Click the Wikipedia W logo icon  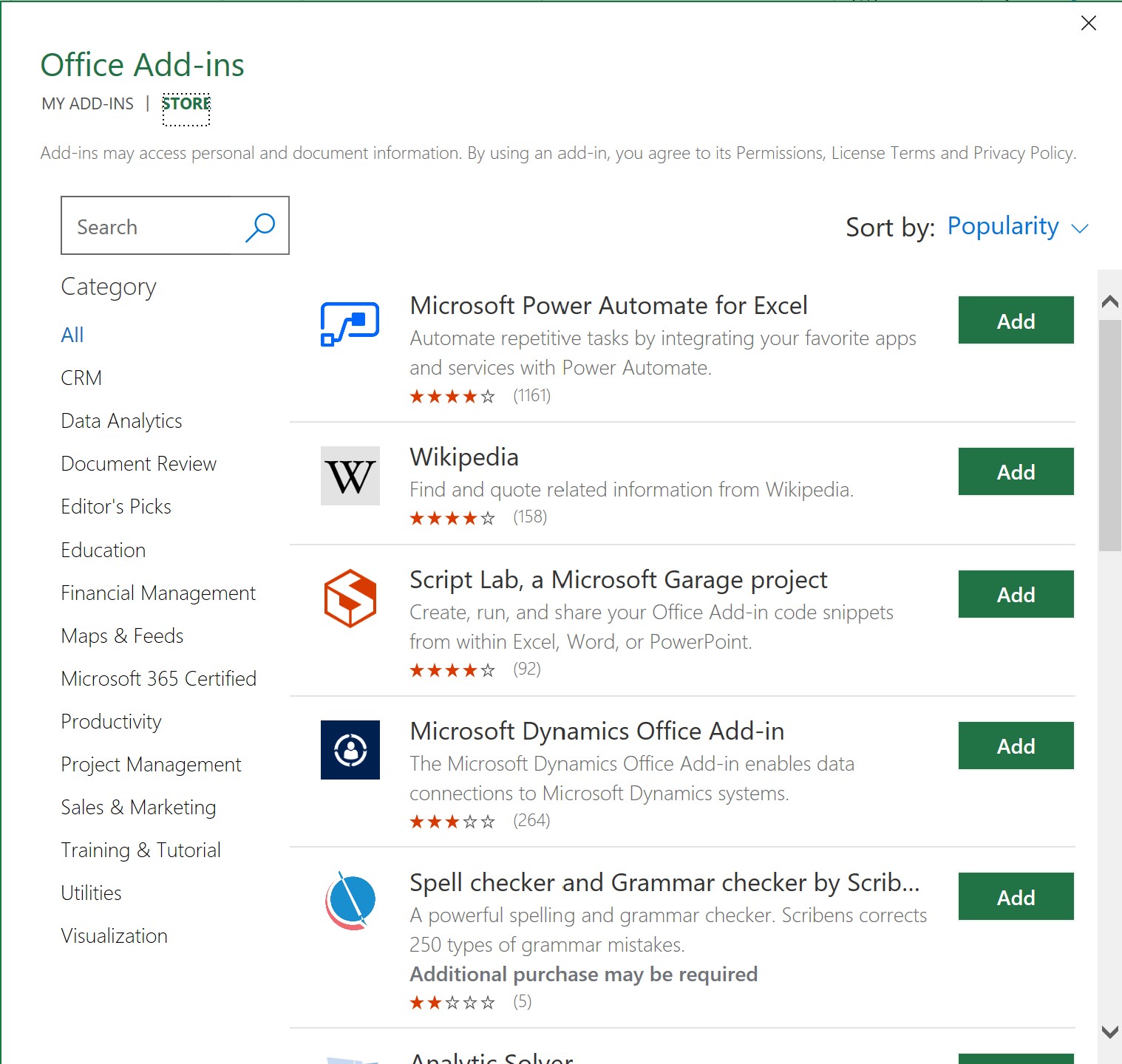point(350,476)
